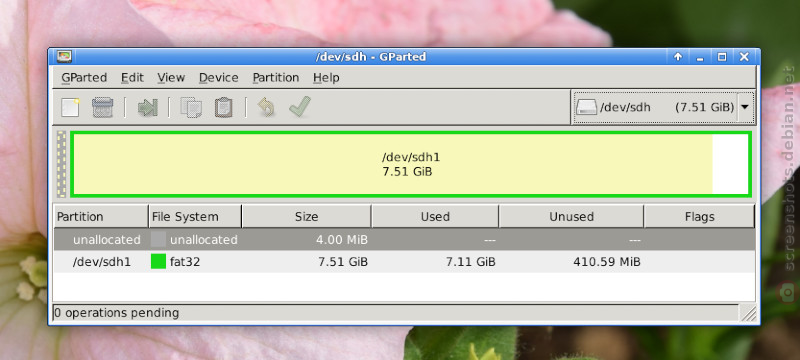Click the 4.00 MiB size value
Image resolution: width=800 pixels, height=360 pixels.
[341, 240]
